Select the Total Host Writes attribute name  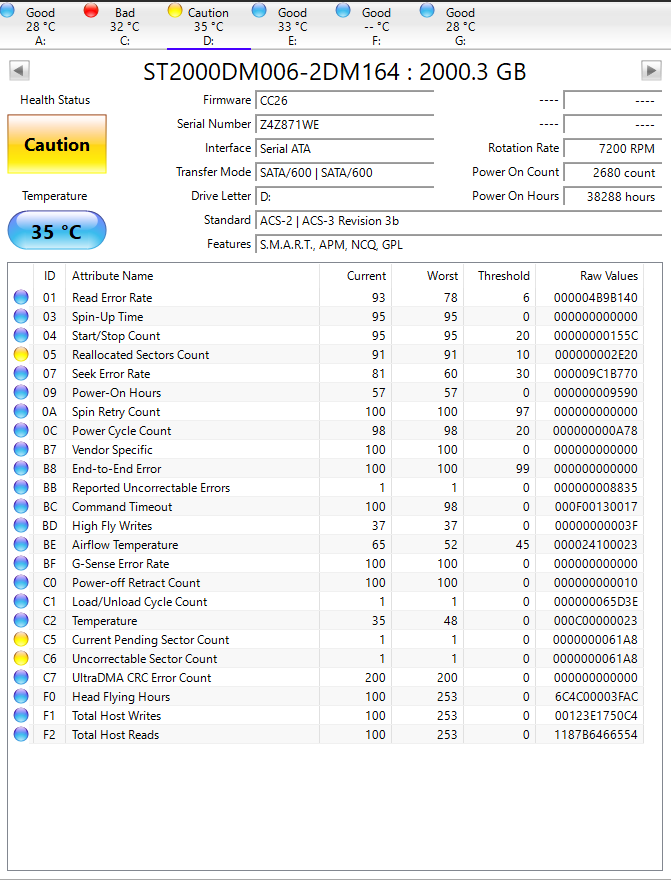(116, 716)
